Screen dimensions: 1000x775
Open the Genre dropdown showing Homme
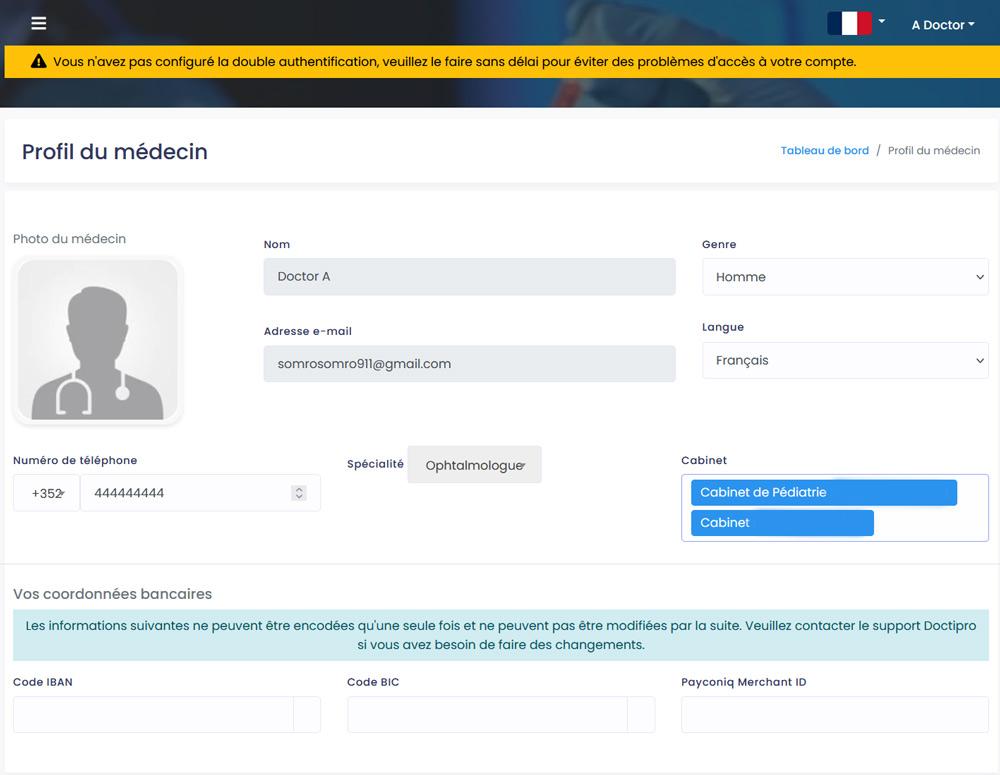point(845,277)
